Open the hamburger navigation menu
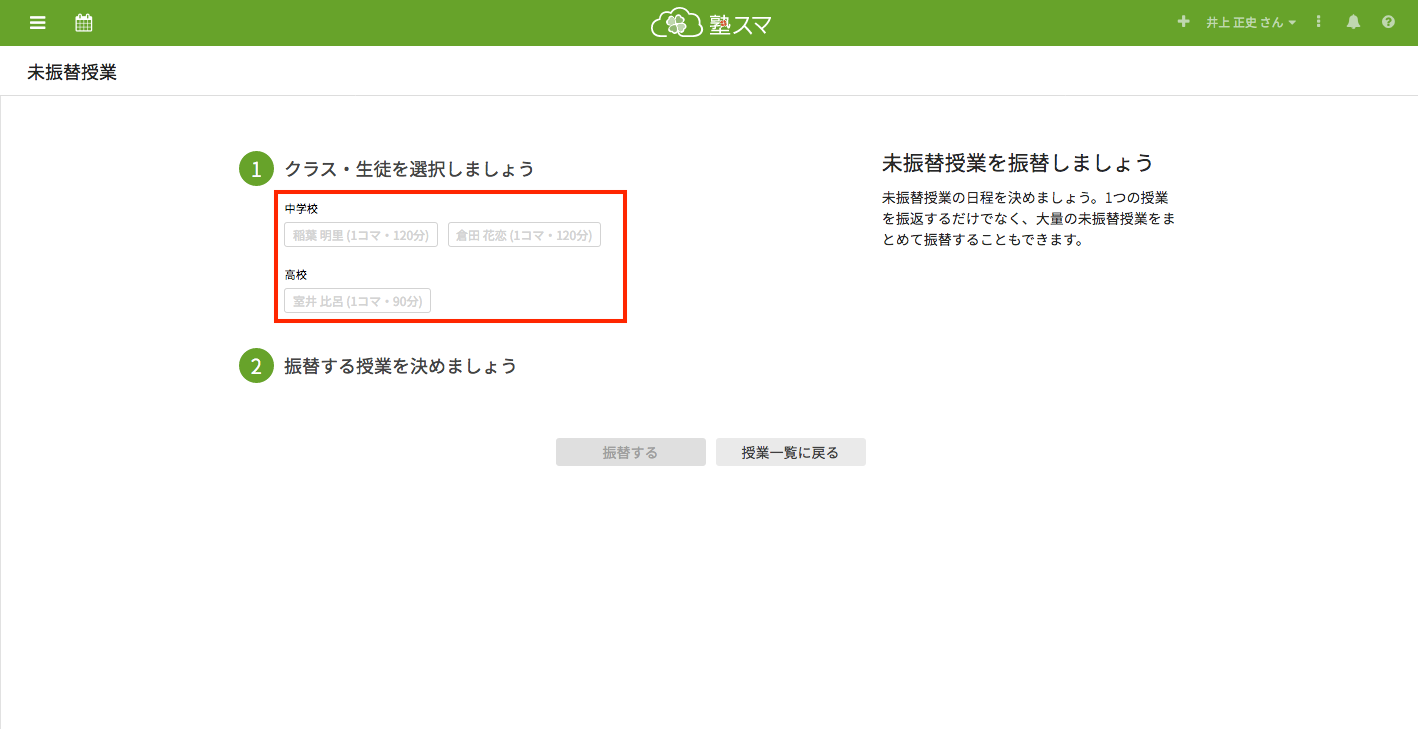The image size is (1418, 729). coord(38,22)
